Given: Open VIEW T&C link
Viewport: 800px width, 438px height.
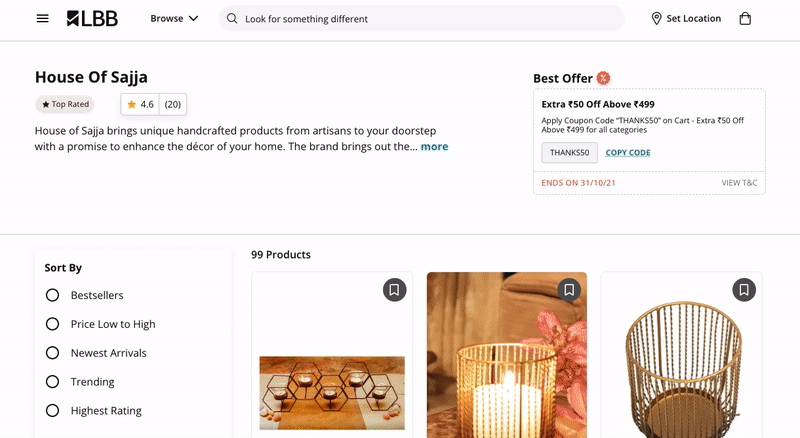Looking at the screenshot, I should (739, 183).
